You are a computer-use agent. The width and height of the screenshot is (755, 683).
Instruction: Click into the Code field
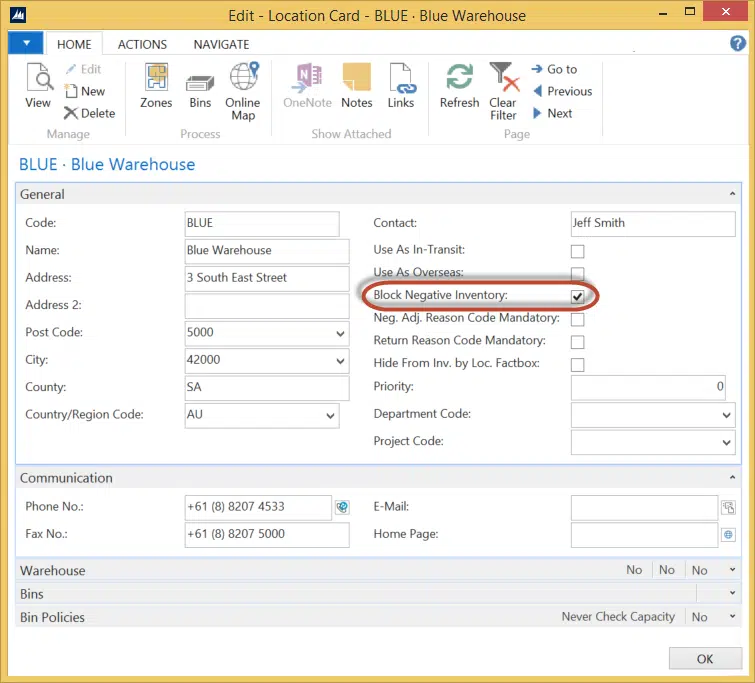pyautogui.click(x=262, y=223)
